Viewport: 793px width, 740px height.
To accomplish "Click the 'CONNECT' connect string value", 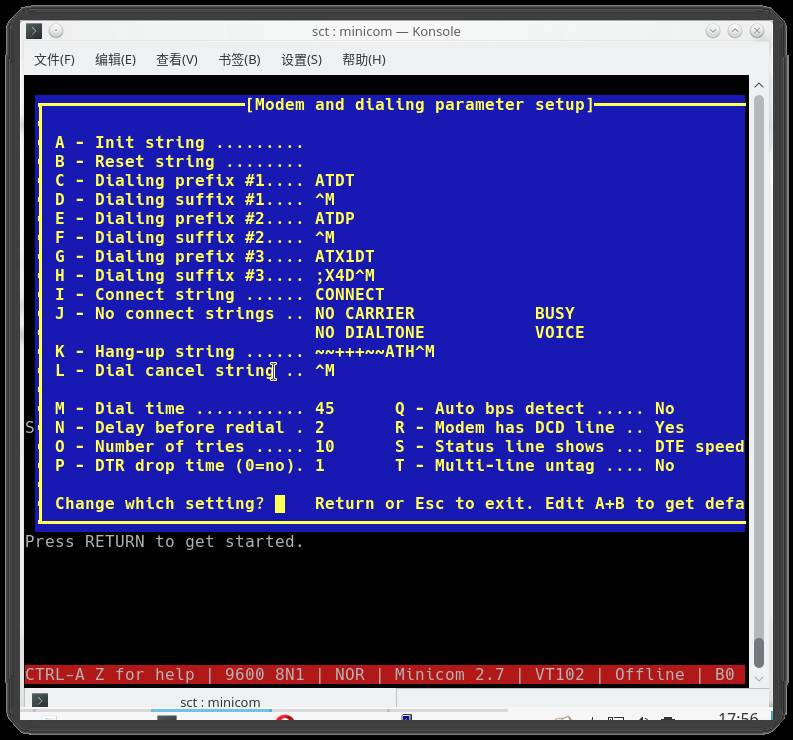I will pos(349,294).
